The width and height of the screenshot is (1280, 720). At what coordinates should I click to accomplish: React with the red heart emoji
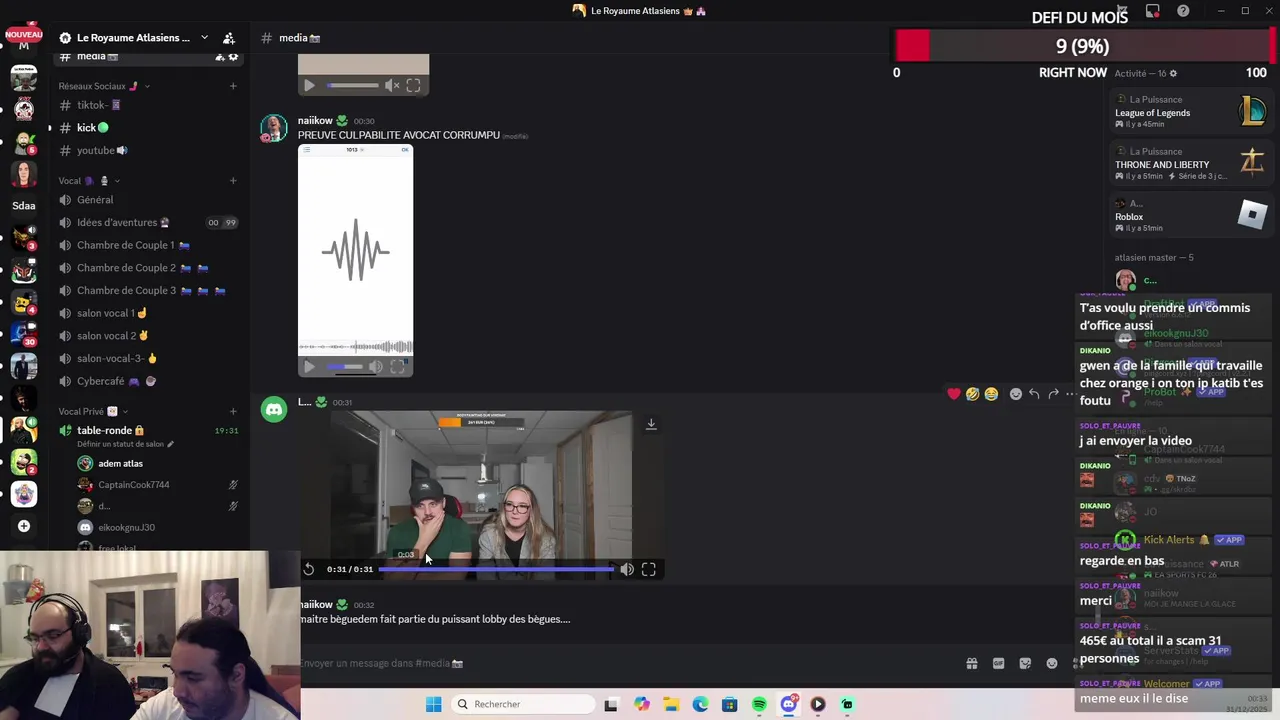click(954, 394)
